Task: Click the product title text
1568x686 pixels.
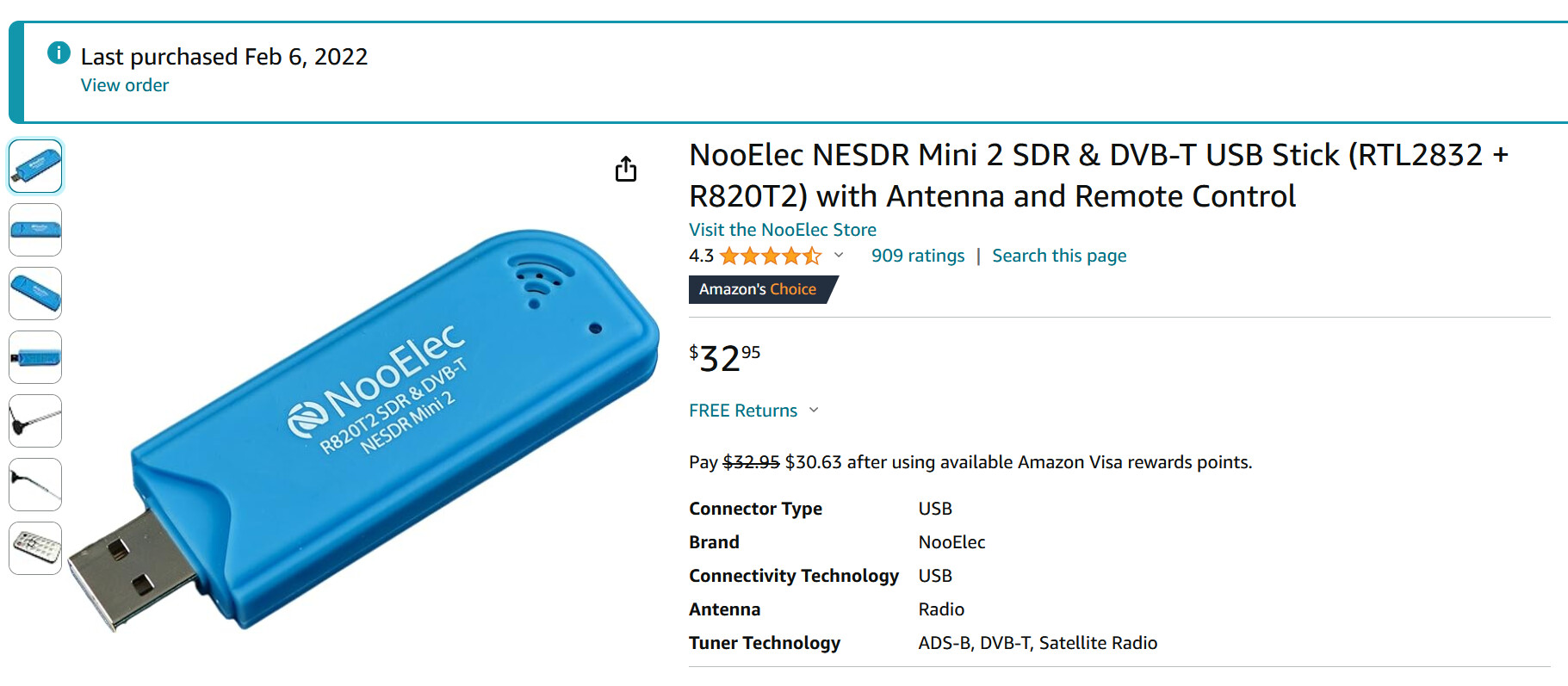Action: click(990, 176)
